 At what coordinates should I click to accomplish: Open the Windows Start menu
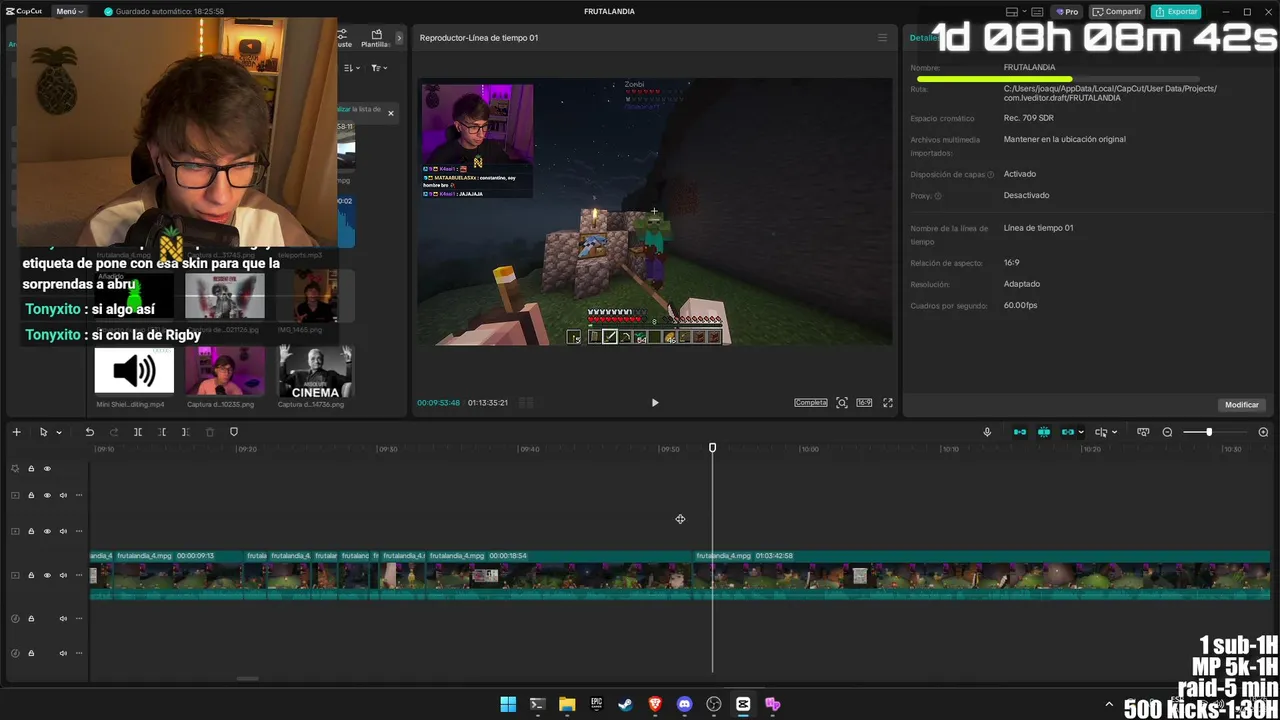pyautogui.click(x=508, y=704)
